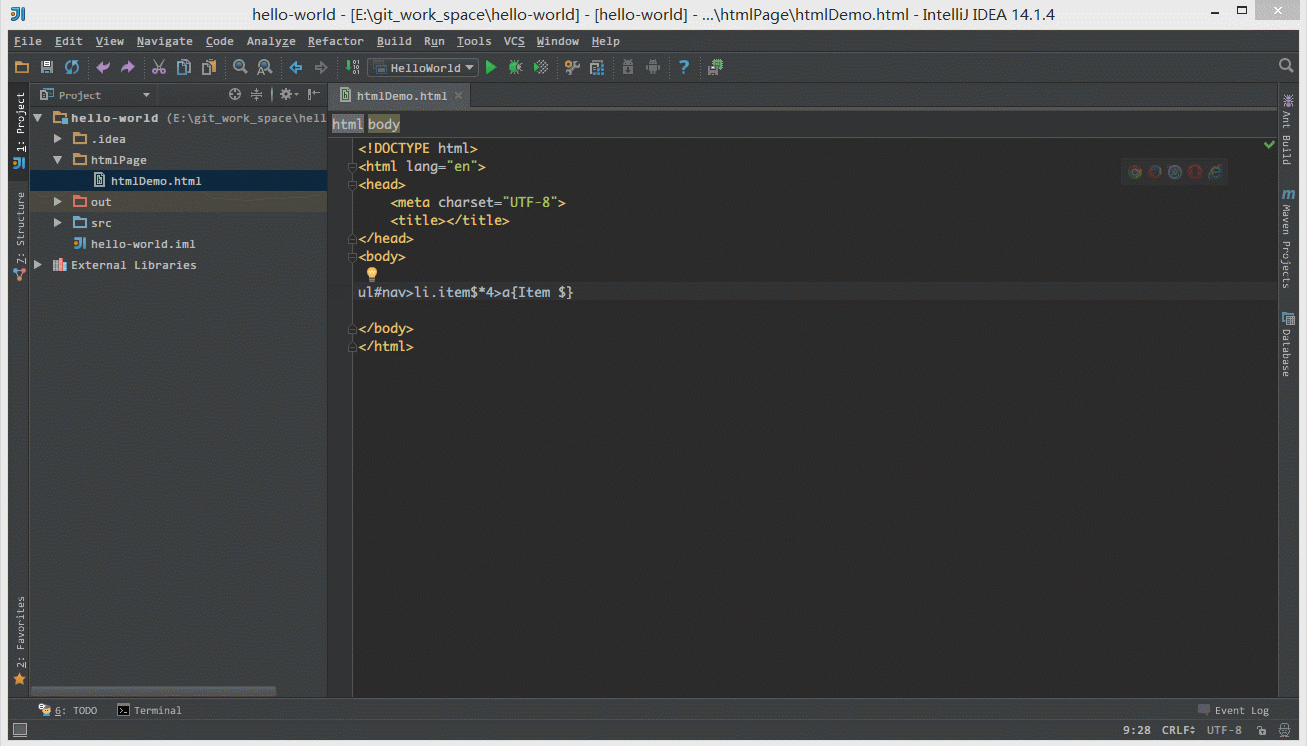Click the Synchronize refresh icon
The width and height of the screenshot is (1307, 746).
coord(72,67)
